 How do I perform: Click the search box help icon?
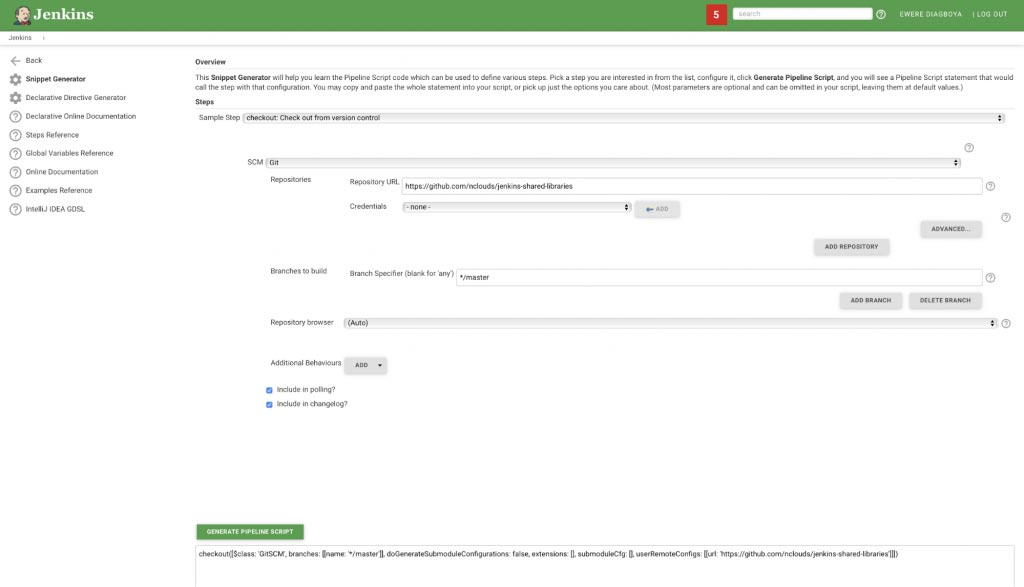pos(881,14)
